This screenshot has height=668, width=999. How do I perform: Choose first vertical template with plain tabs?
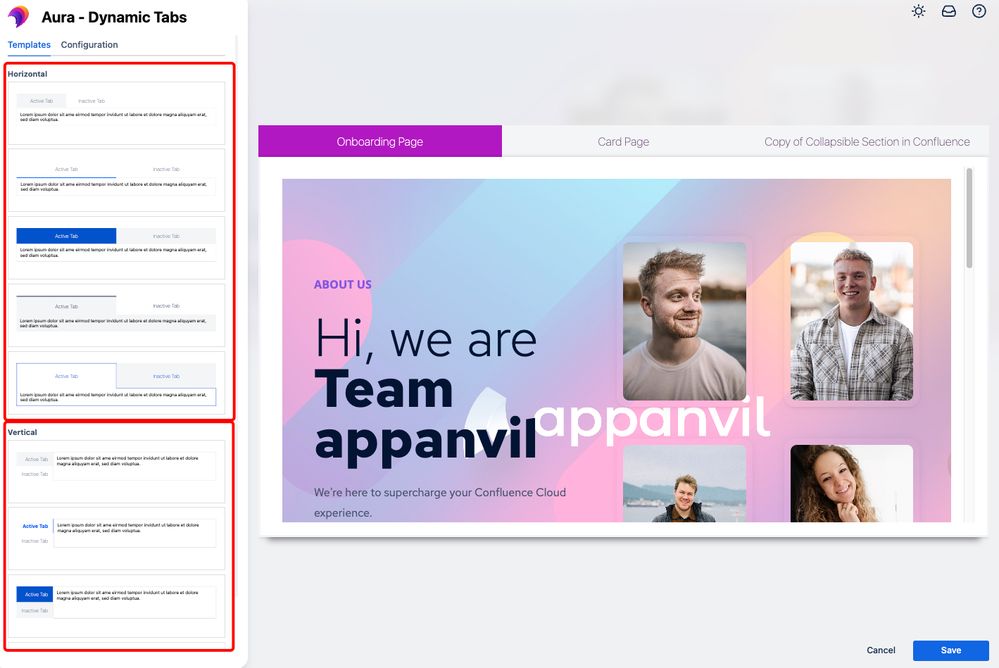[x=116, y=471]
